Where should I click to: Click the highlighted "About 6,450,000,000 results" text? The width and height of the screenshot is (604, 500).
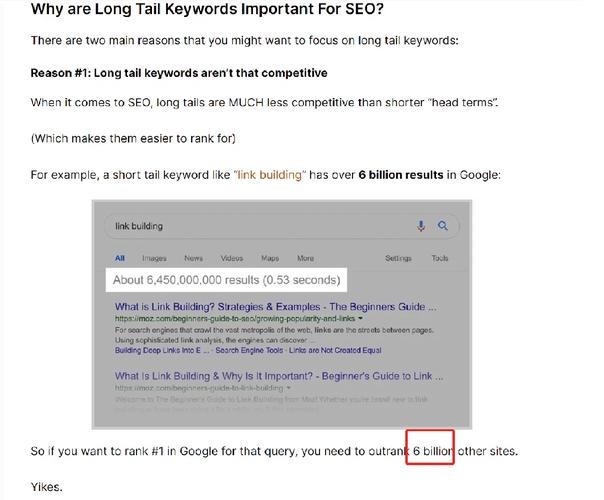(226, 280)
